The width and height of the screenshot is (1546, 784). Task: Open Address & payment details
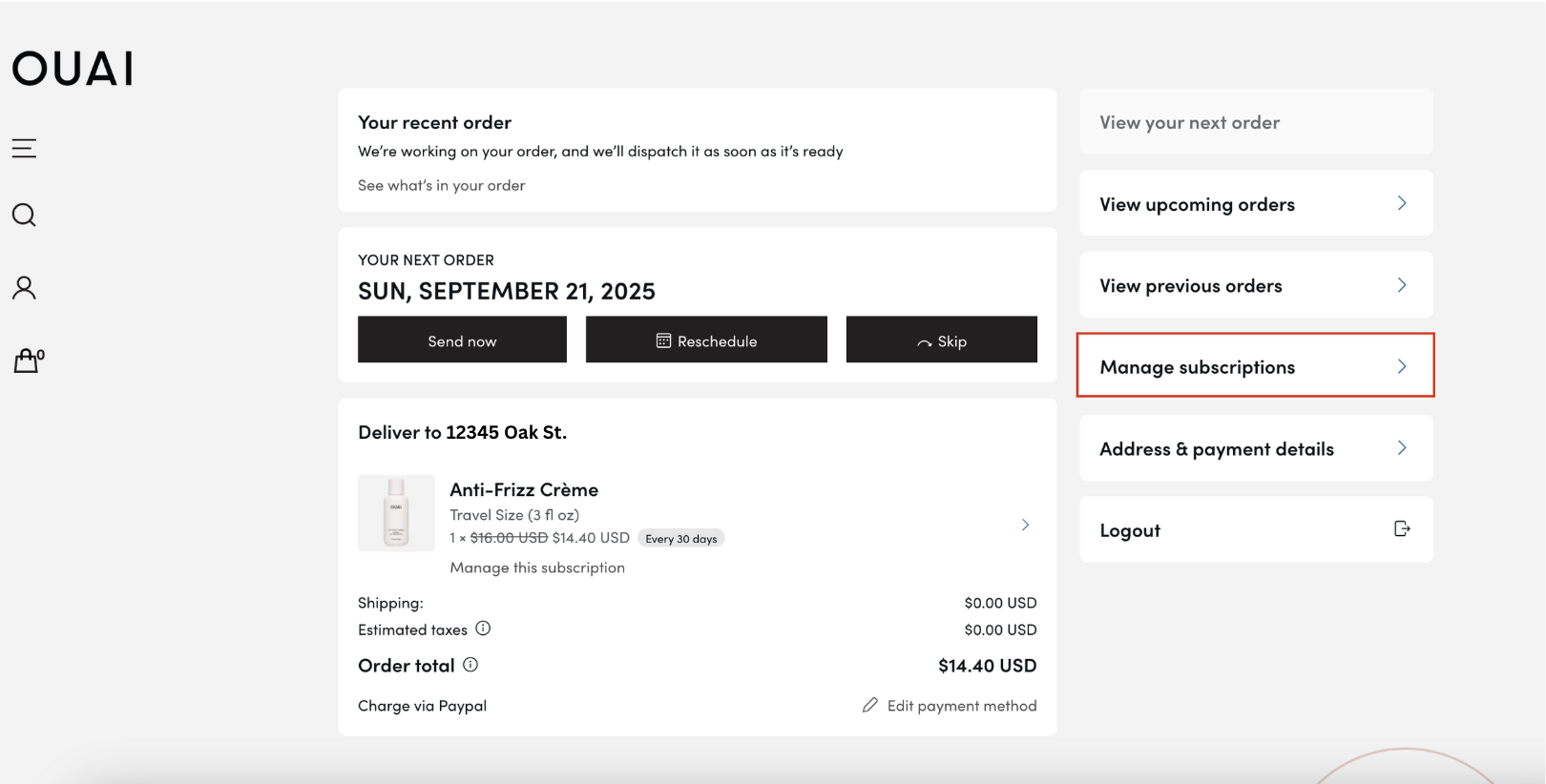click(1255, 448)
